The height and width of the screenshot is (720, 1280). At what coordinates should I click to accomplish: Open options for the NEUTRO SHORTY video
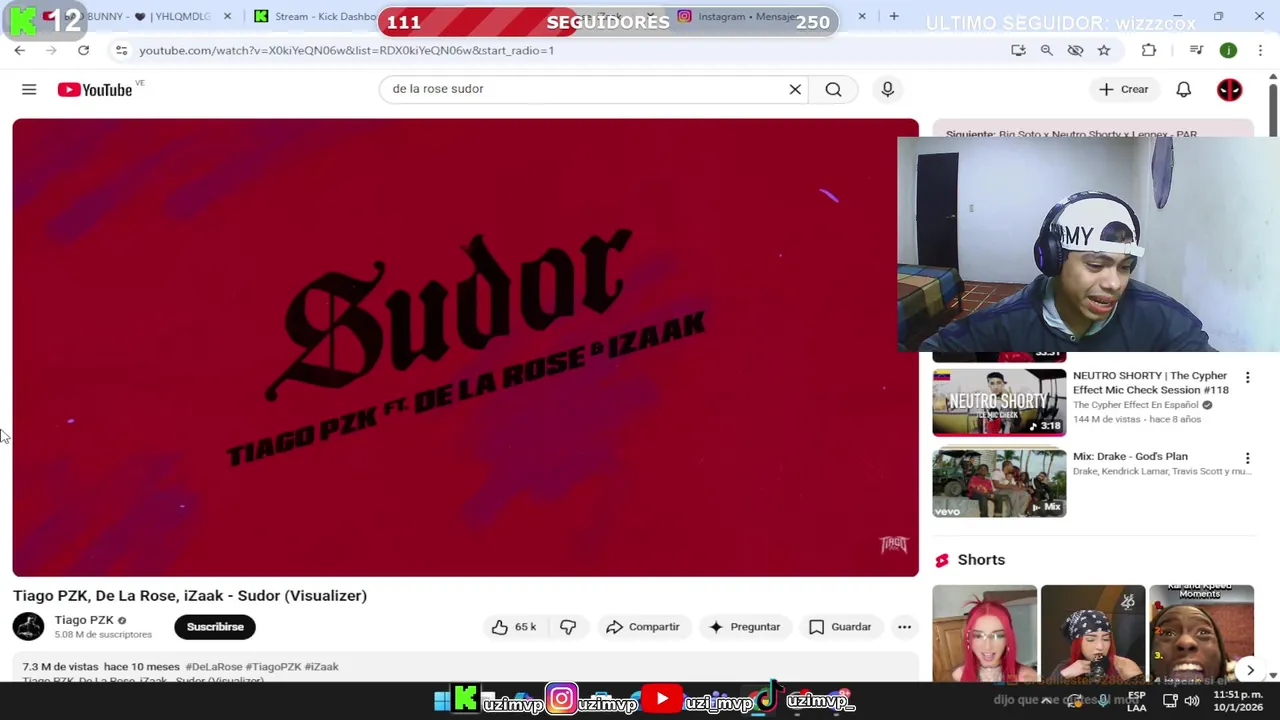coord(1247,377)
